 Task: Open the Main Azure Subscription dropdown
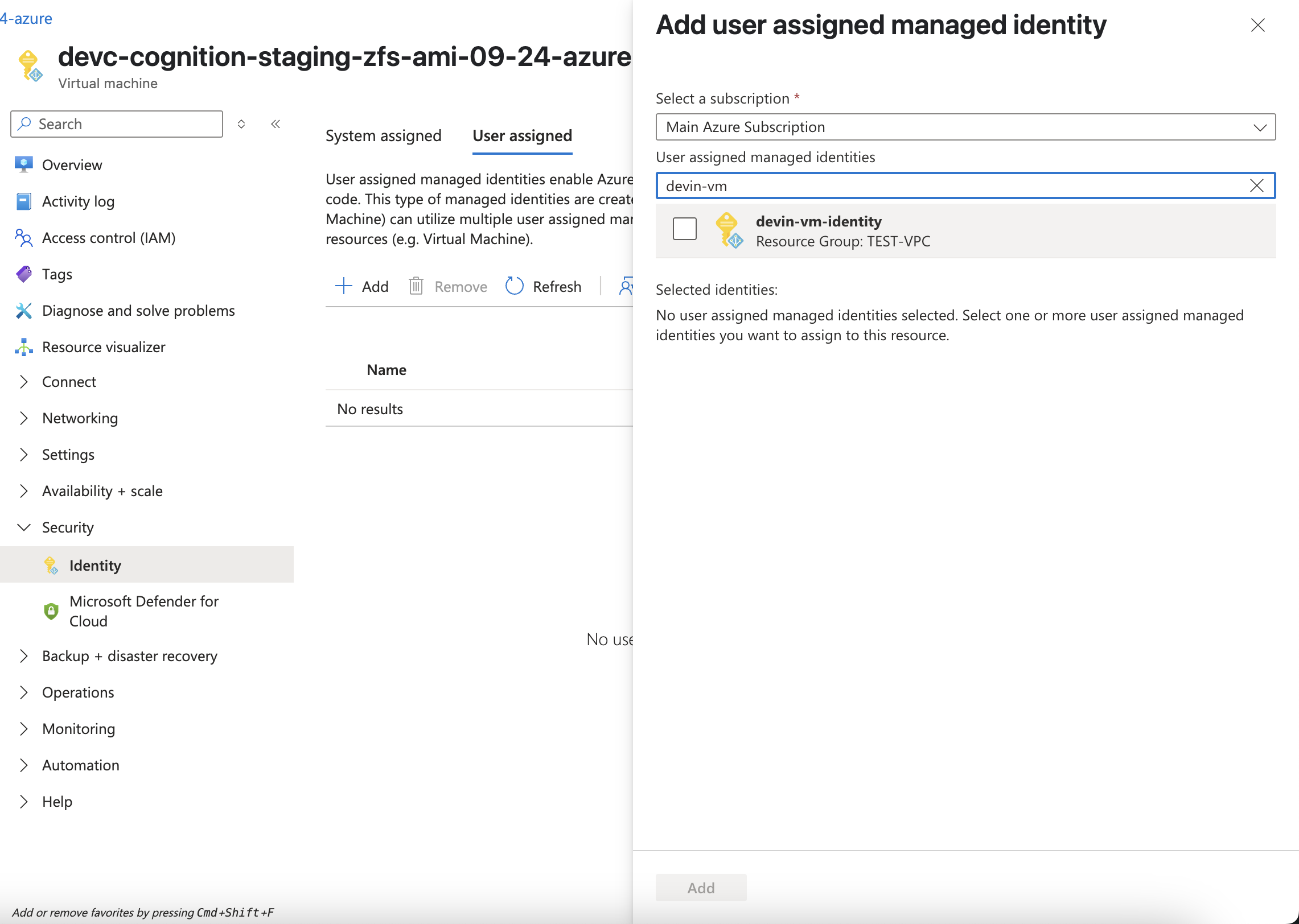pos(965,127)
